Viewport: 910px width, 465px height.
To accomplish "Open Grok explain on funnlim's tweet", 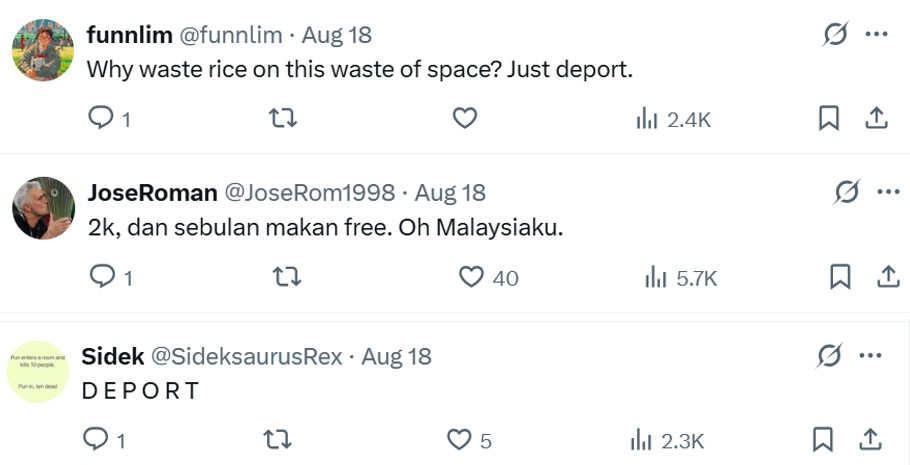I will pos(835,34).
